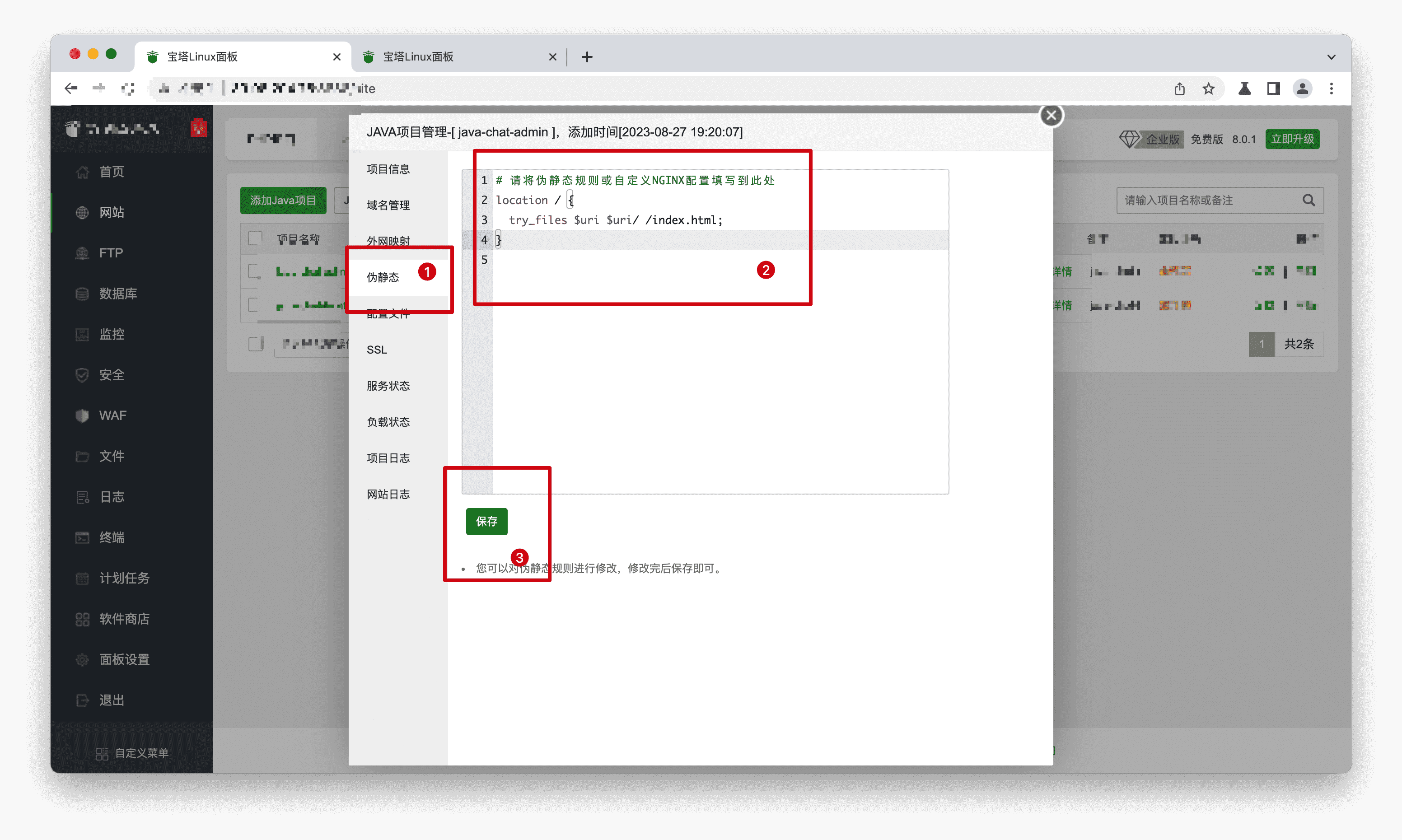Toggle the select-all checkbox in project table header

(255, 238)
